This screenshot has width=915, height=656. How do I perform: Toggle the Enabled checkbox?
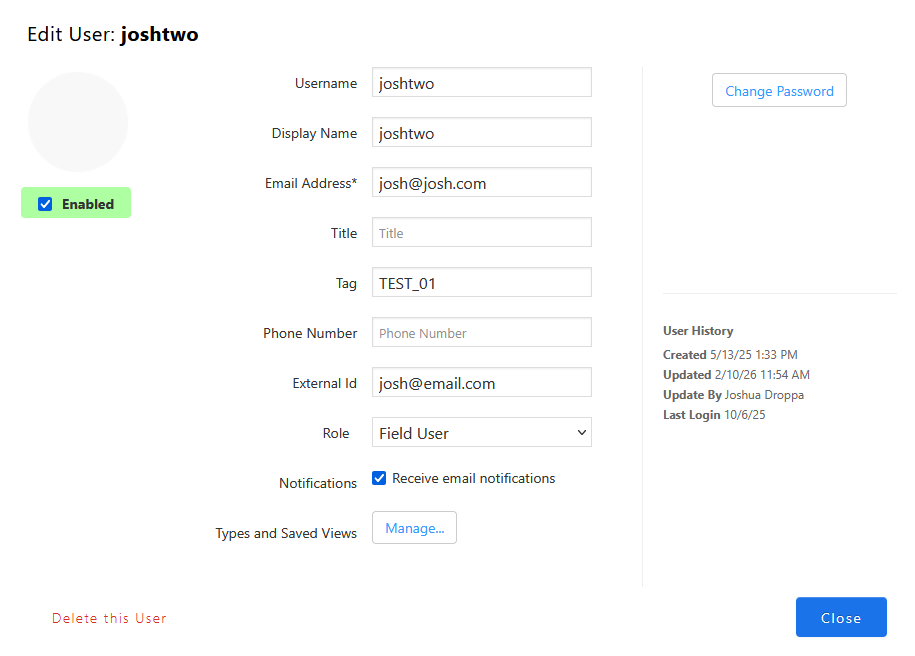coord(45,204)
